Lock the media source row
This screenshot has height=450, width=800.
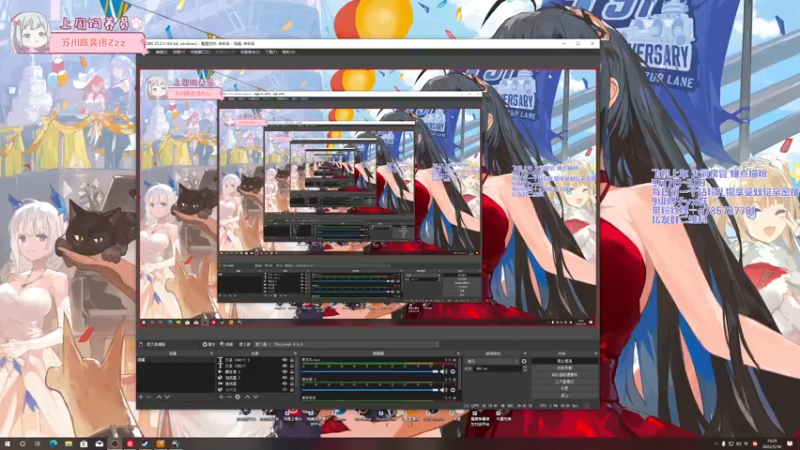pos(292,371)
